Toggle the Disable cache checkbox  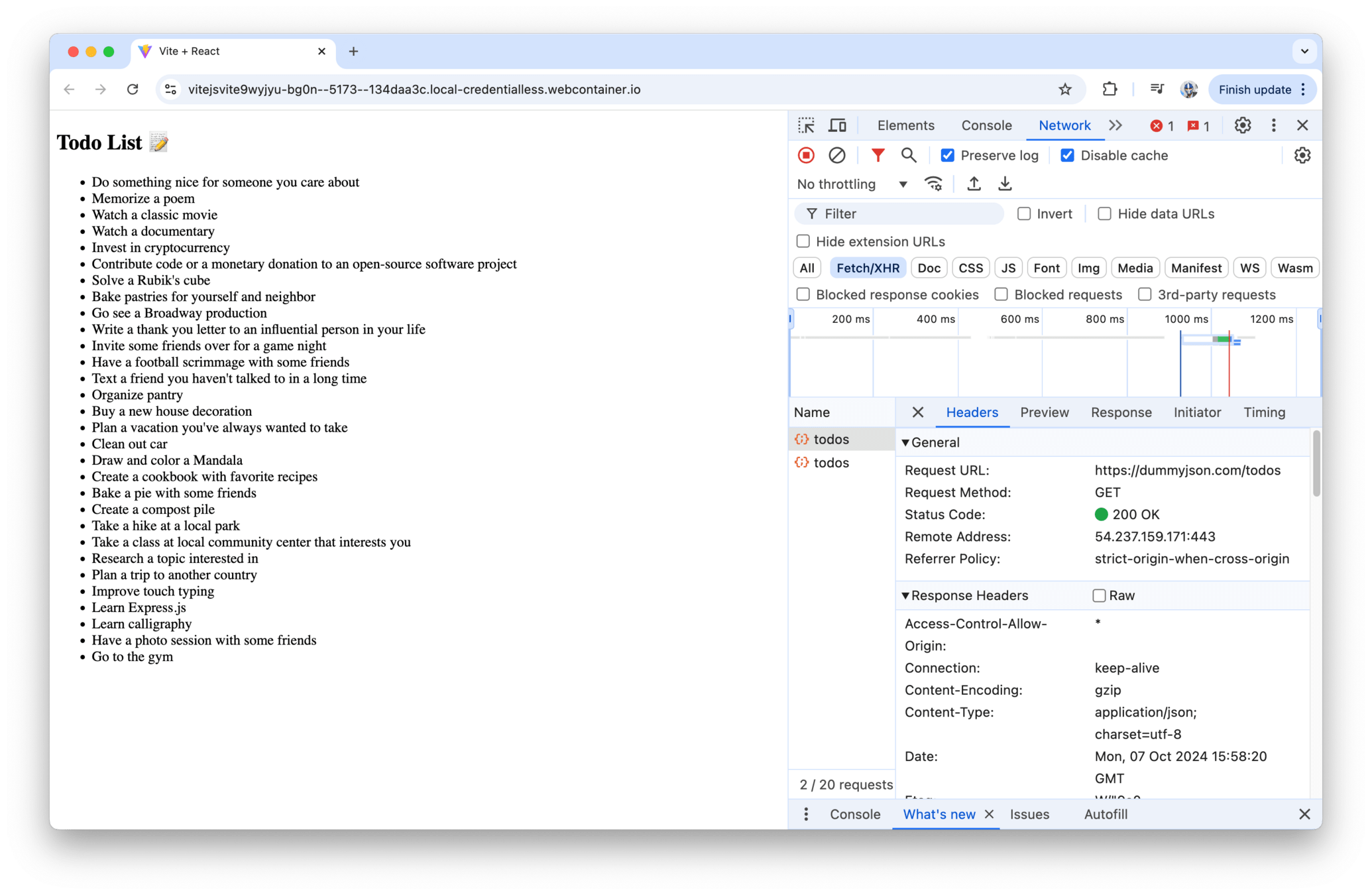[x=1067, y=155]
